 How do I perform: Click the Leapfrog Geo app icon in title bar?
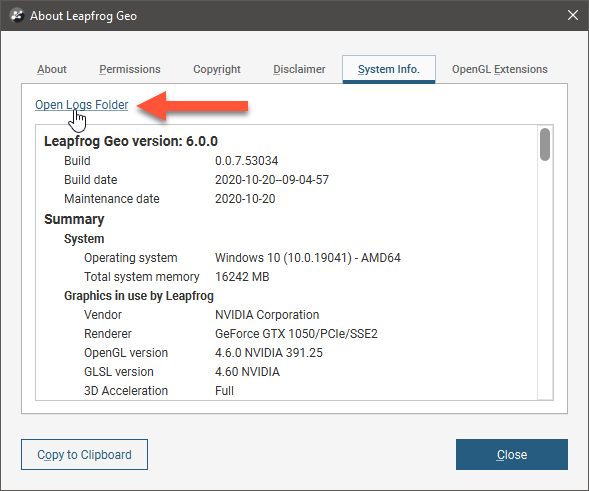17,16
